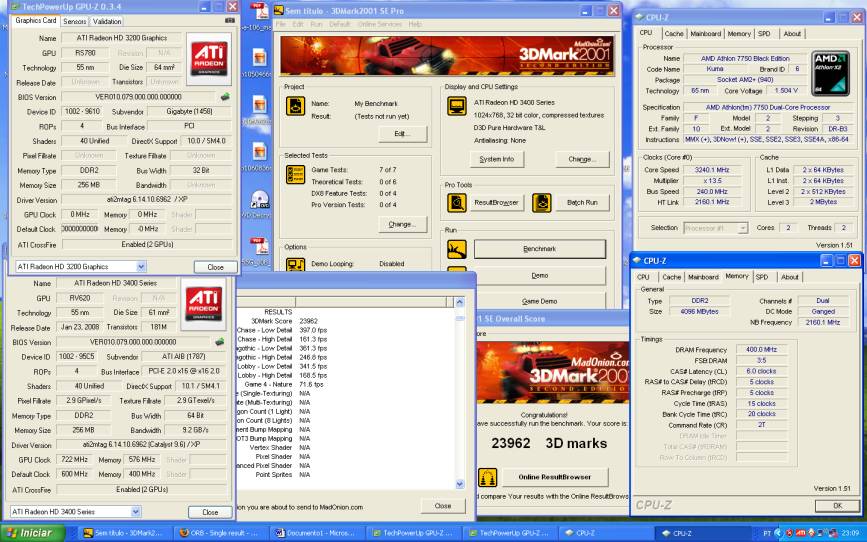
Task: Click the GPU-Z screenshot camera icon
Action: click(x=230, y=20)
